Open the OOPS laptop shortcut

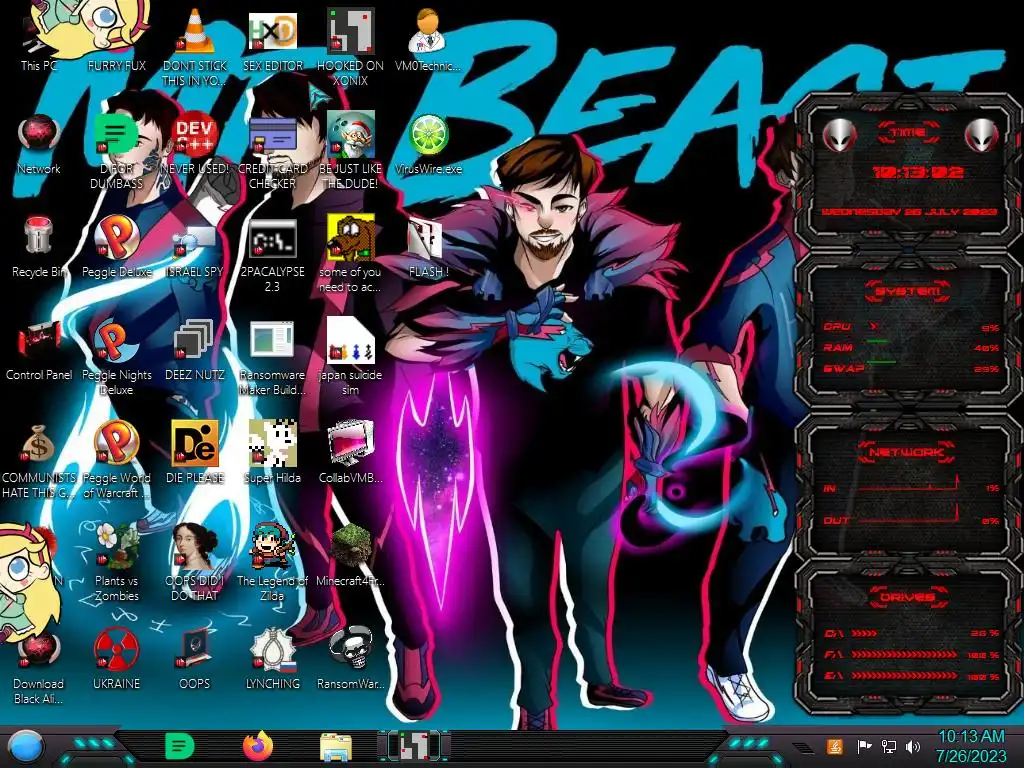click(195, 660)
